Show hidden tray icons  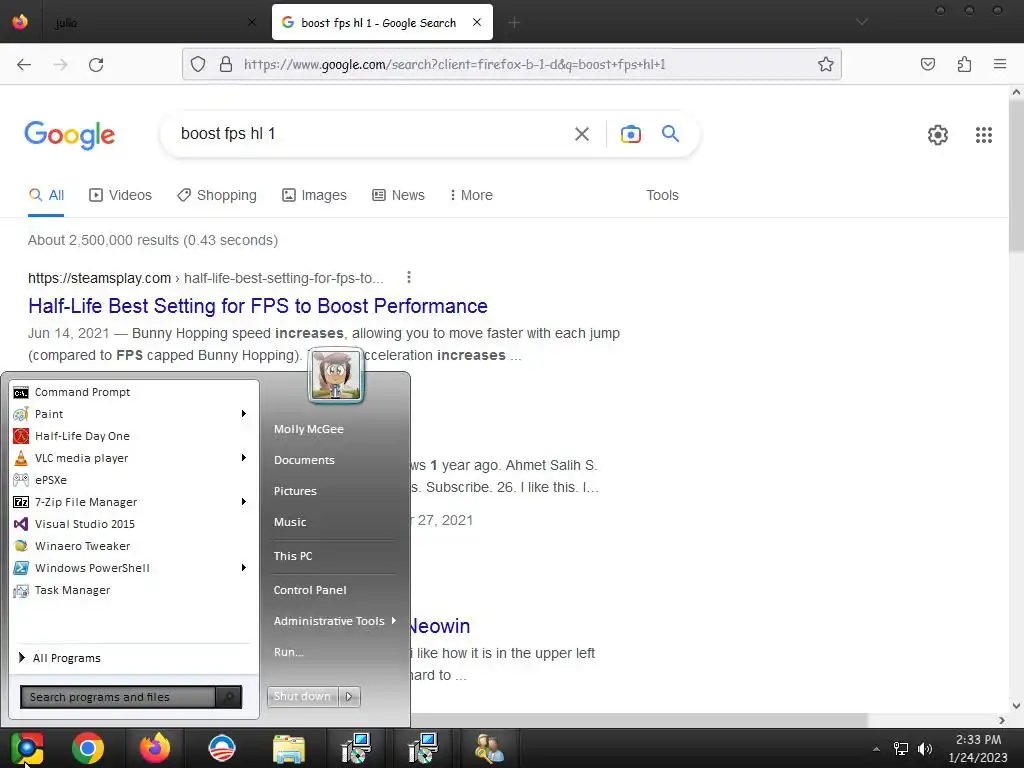tap(876, 749)
